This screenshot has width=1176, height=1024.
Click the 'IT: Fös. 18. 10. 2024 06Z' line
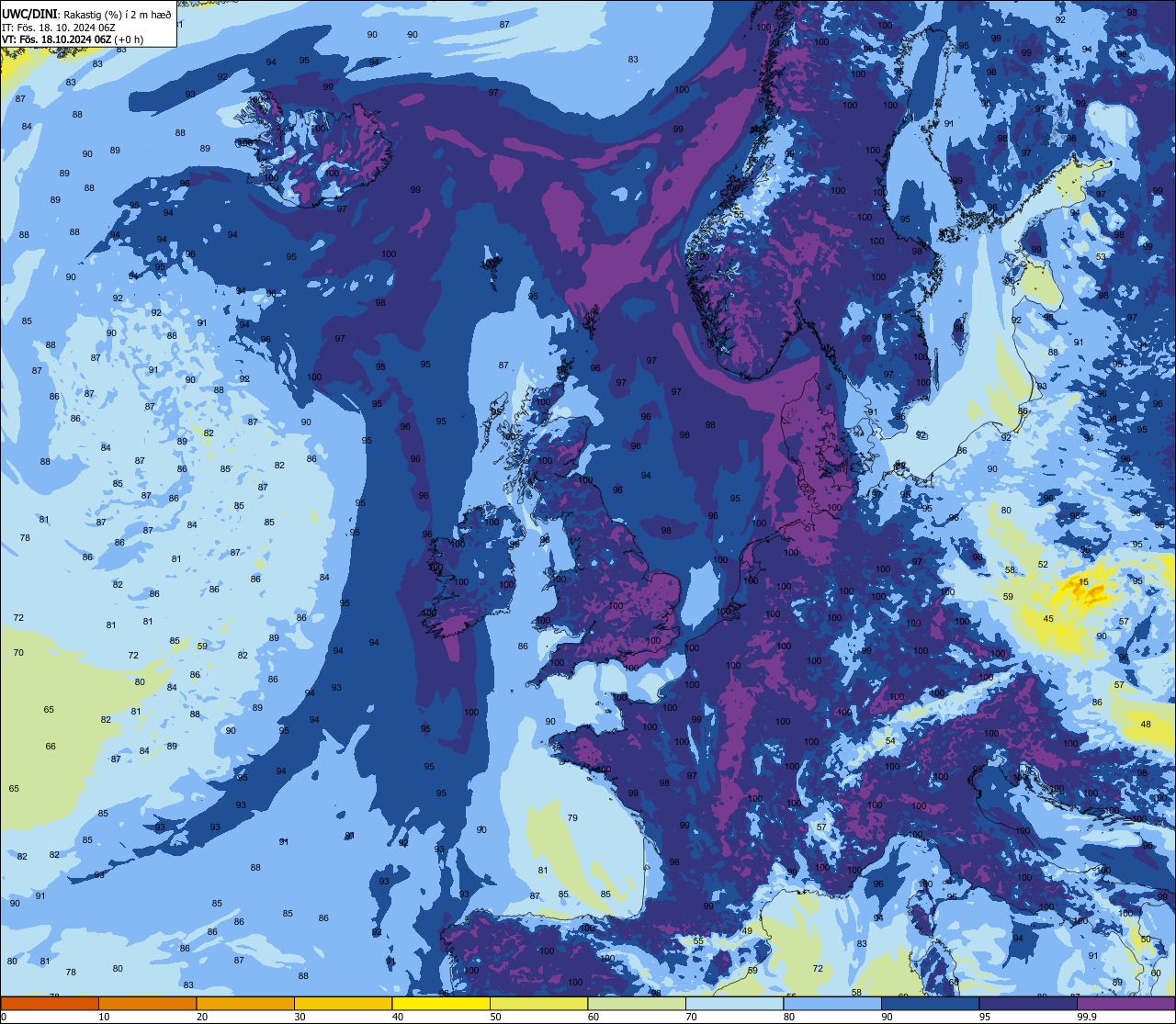[x=57, y=27]
